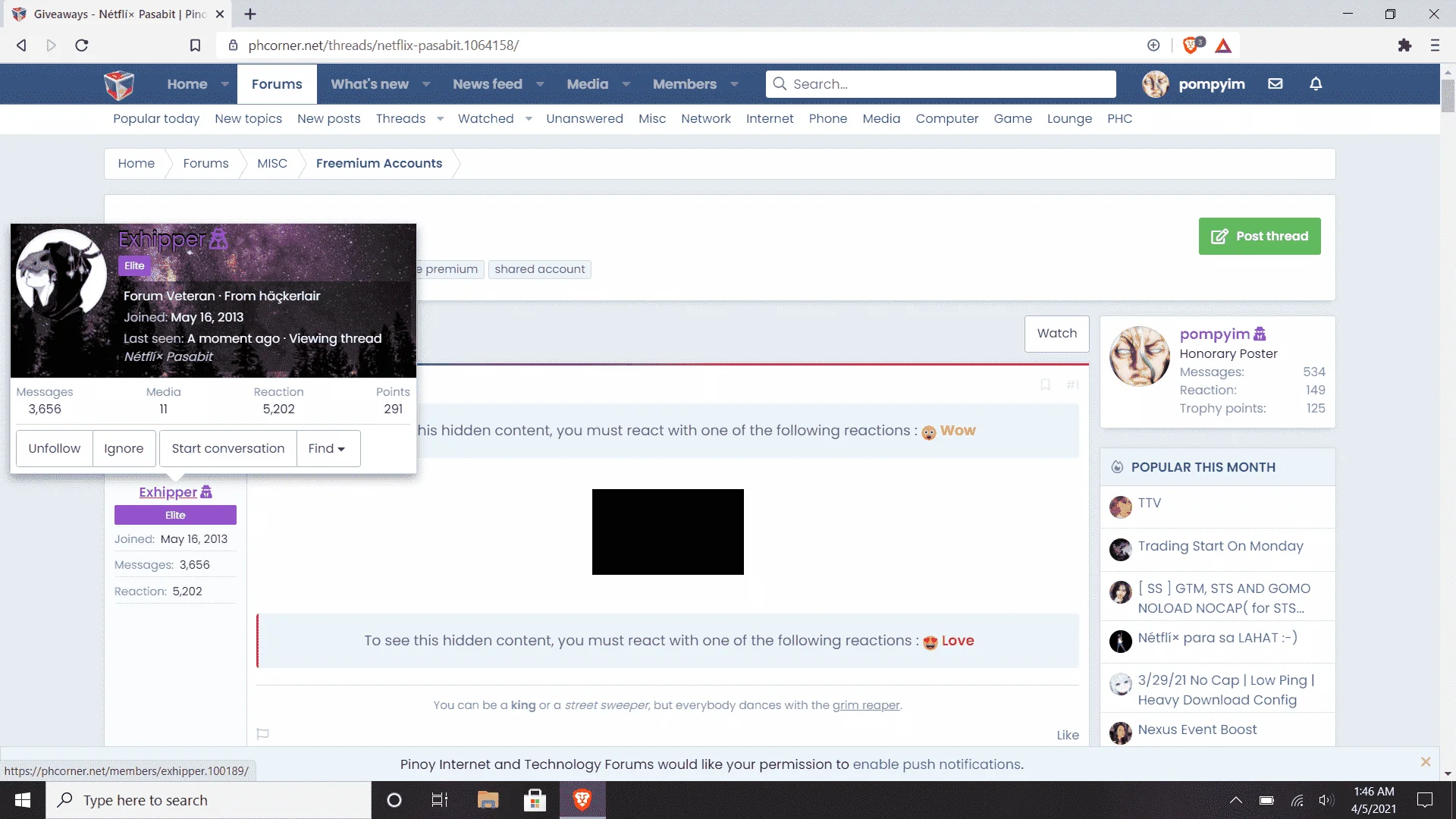The image size is (1456, 819).
Task: Go to the Lounge section
Action: pyautogui.click(x=1069, y=118)
